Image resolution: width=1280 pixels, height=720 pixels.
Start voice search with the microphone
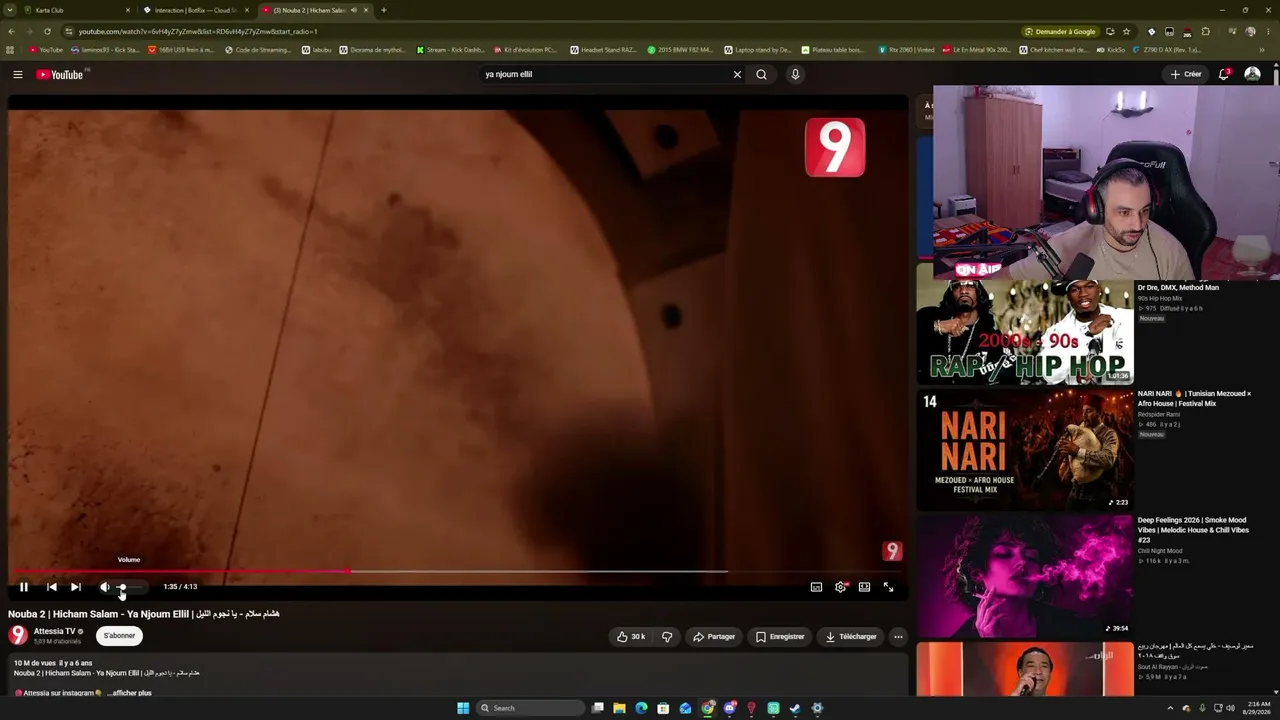click(795, 74)
